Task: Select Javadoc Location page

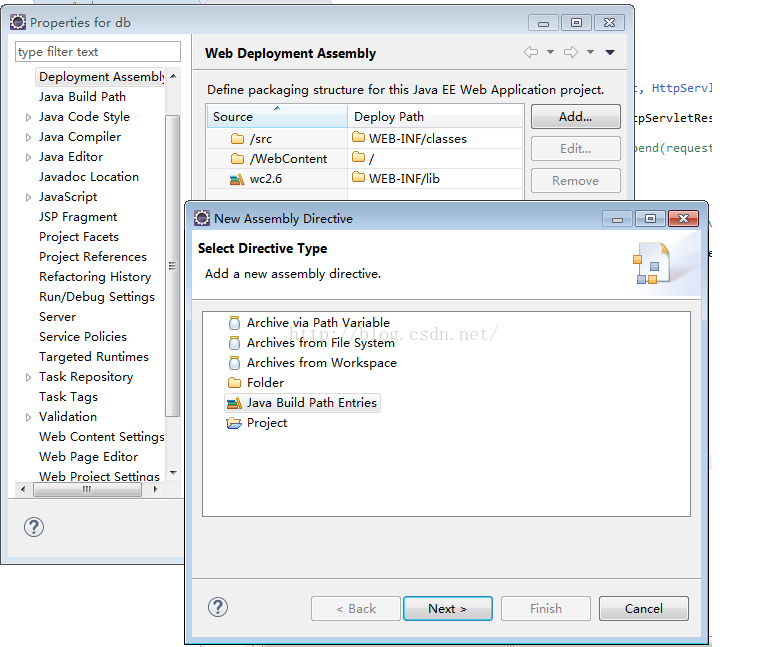Action: pyautogui.click(x=89, y=177)
